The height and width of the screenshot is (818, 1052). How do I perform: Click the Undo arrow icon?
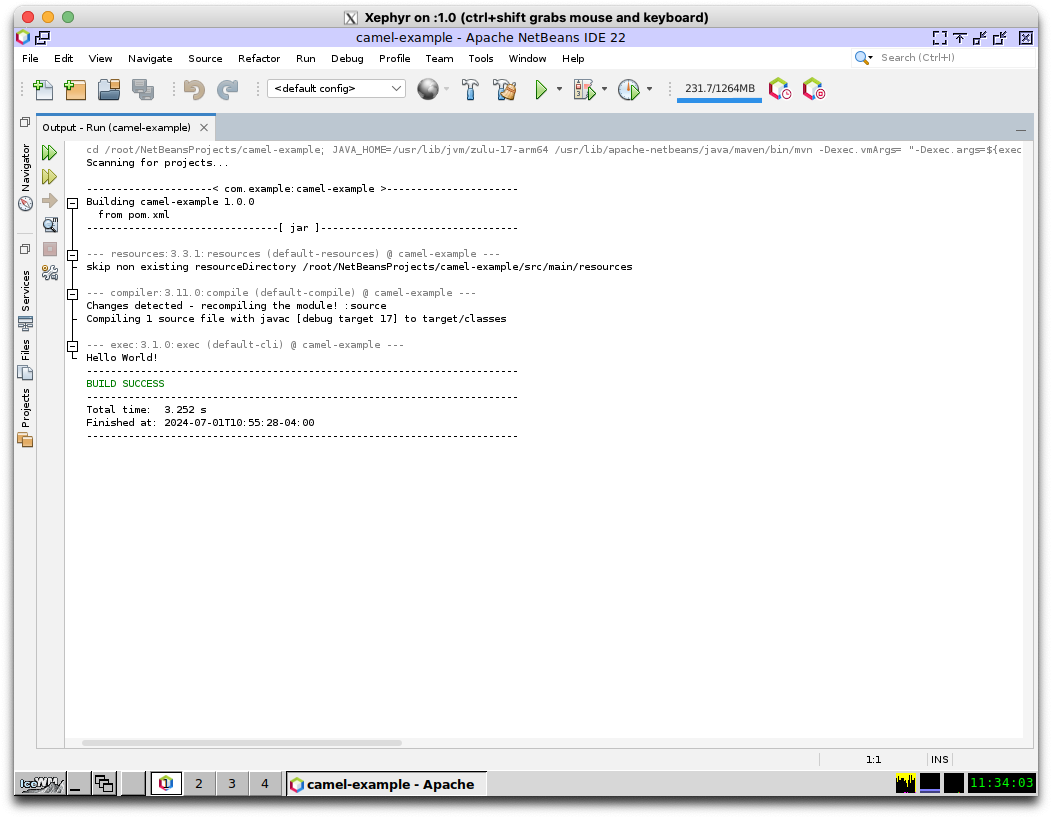tap(195, 89)
